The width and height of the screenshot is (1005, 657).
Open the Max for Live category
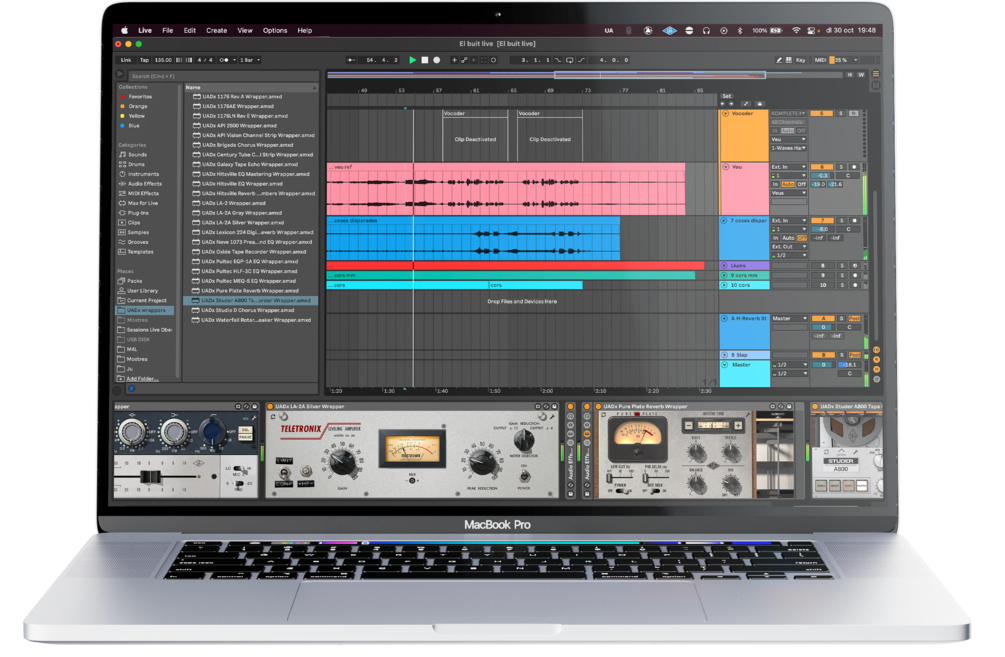click(x=142, y=203)
